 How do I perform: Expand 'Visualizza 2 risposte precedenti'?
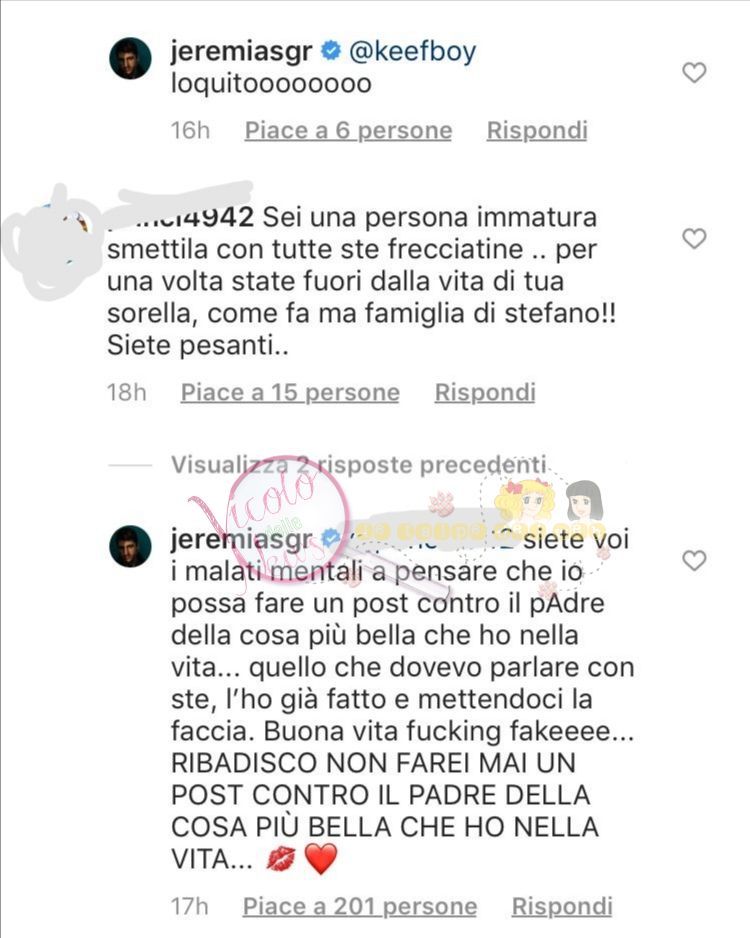click(x=359, y=465)
